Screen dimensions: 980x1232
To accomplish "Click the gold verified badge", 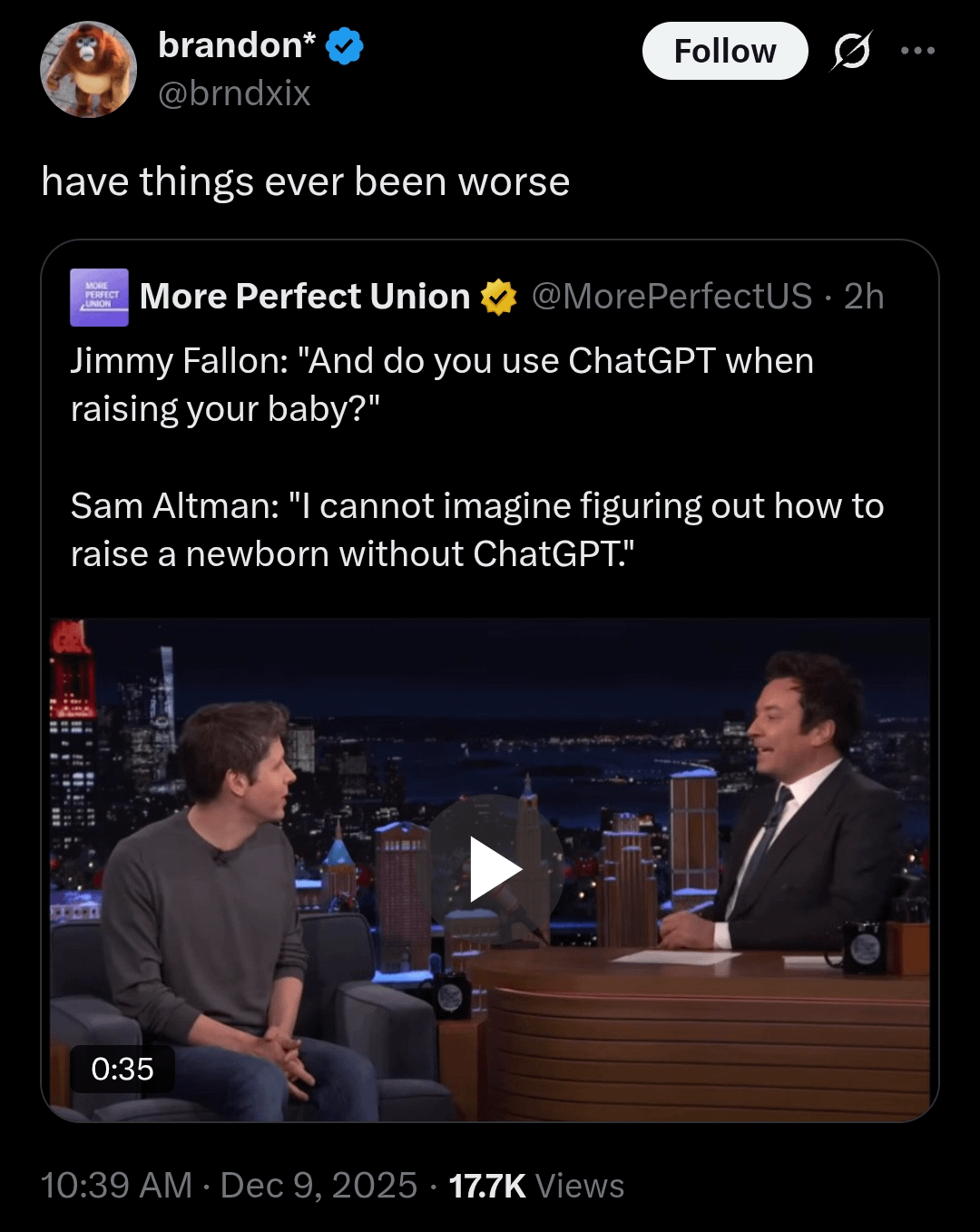I will (498, 298).
